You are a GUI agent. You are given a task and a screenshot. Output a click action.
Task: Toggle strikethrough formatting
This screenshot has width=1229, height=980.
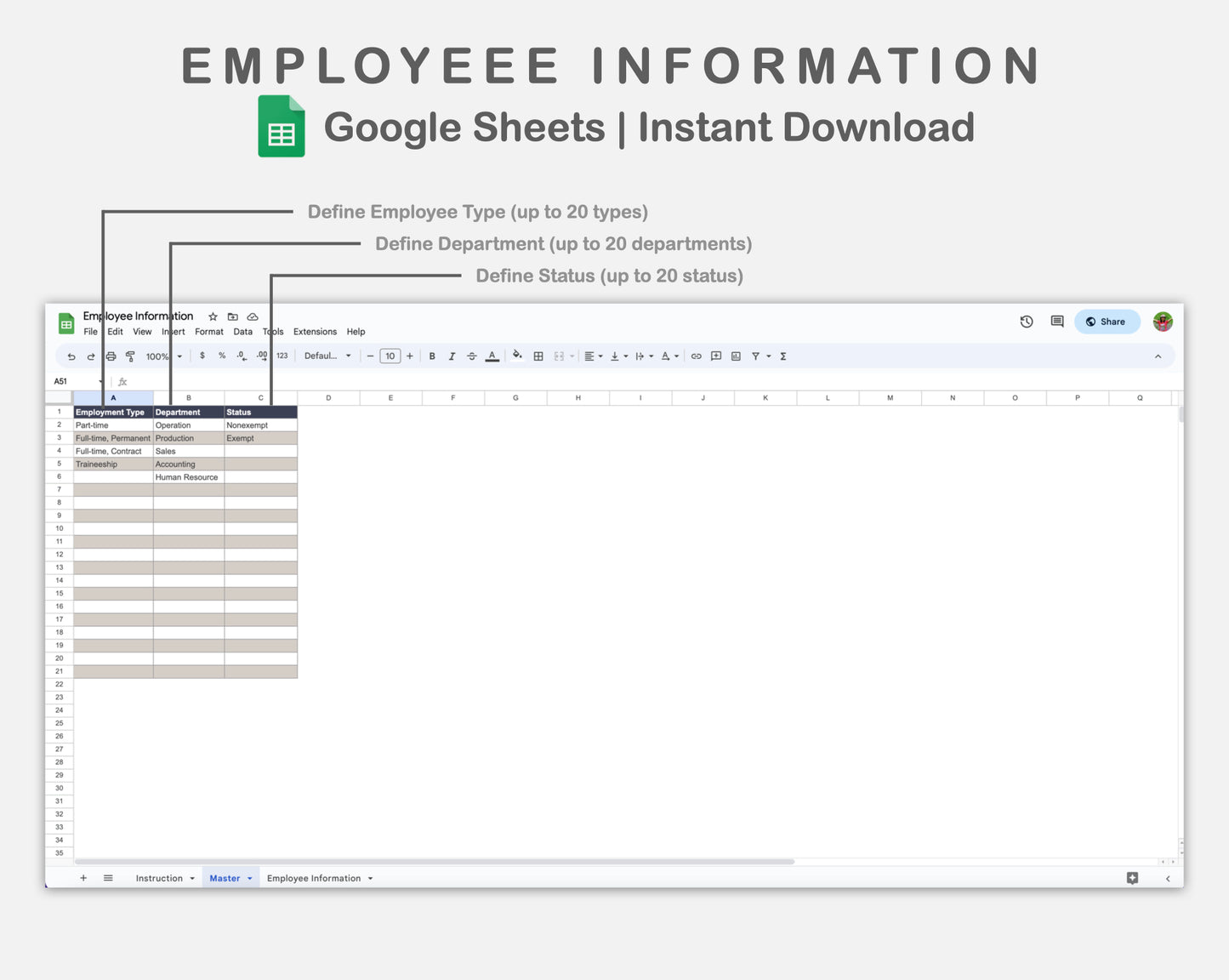point(472,356)
